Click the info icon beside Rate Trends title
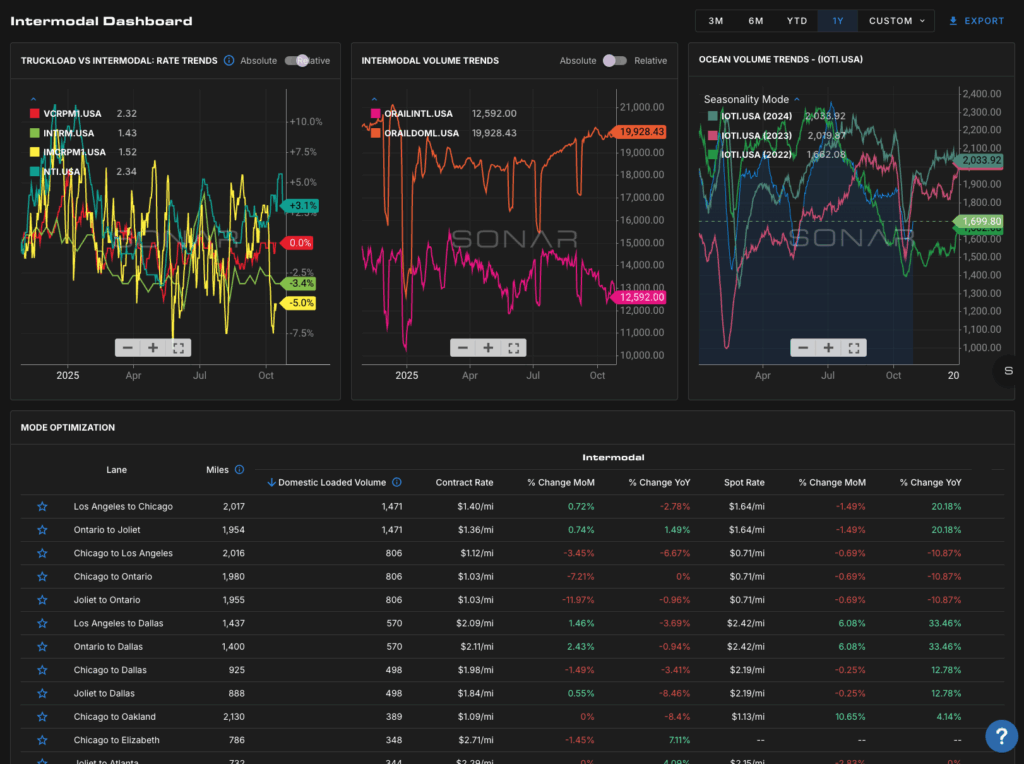The width and height of the screenshot is (1024, 764). pos(229,61)
